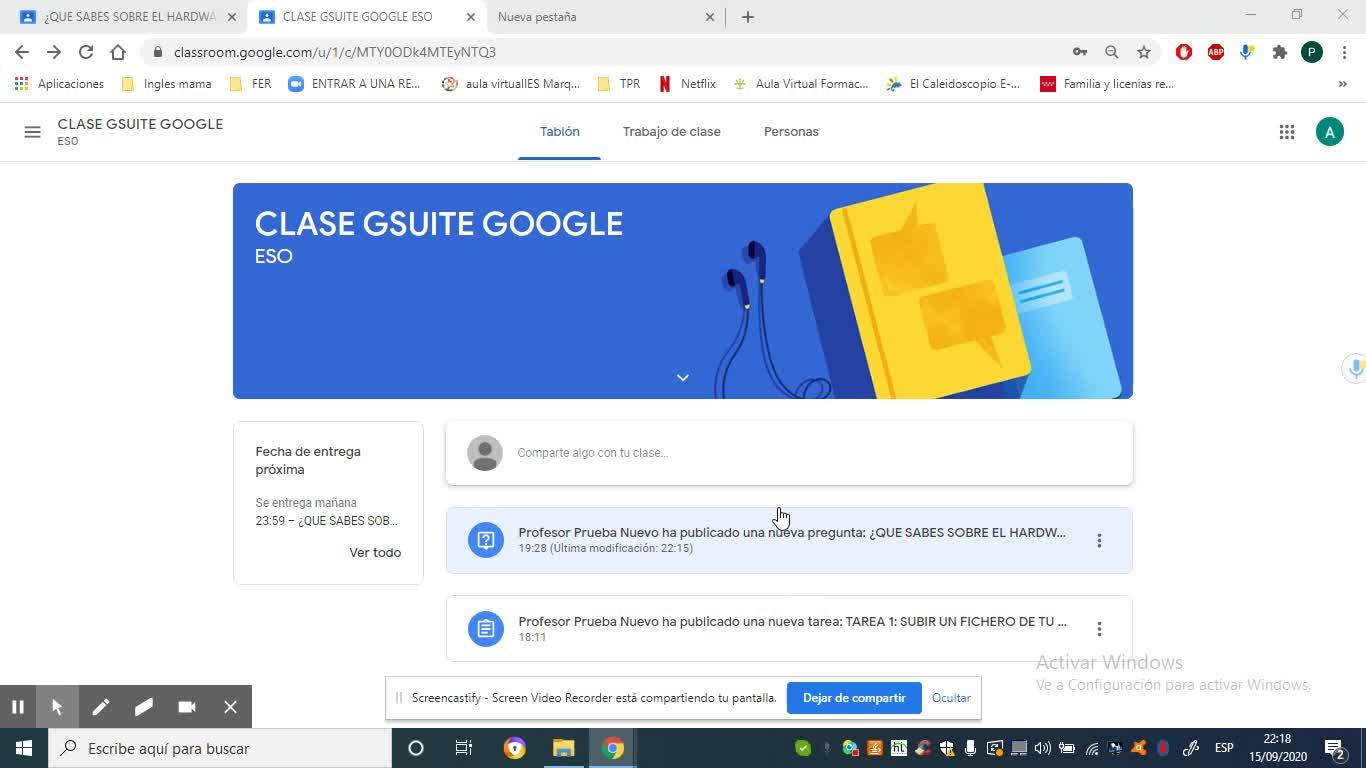Screen dimensions: 1366x768
Task: Open the ENTRAR A UNA RE... bookmark
Action: [354, 84]
